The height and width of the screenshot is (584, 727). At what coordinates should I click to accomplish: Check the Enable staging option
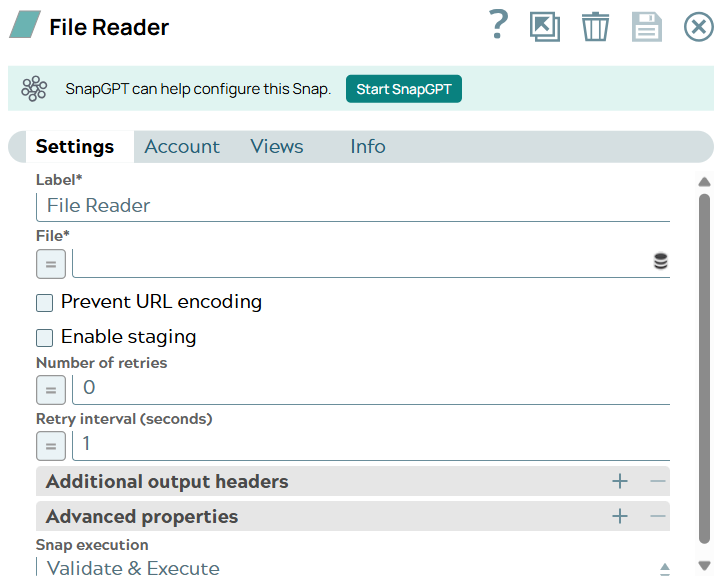coord(45,338)
